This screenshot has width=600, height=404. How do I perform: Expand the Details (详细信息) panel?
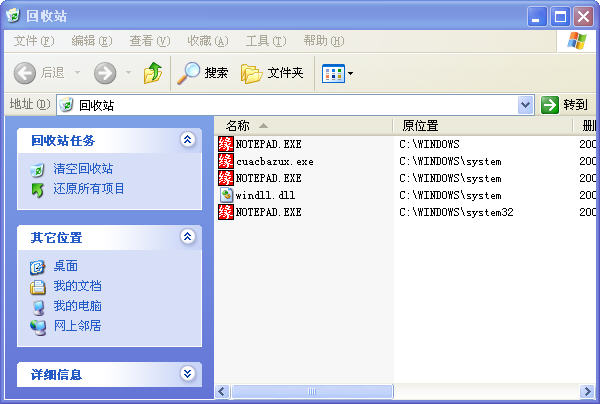click(188, 373)
